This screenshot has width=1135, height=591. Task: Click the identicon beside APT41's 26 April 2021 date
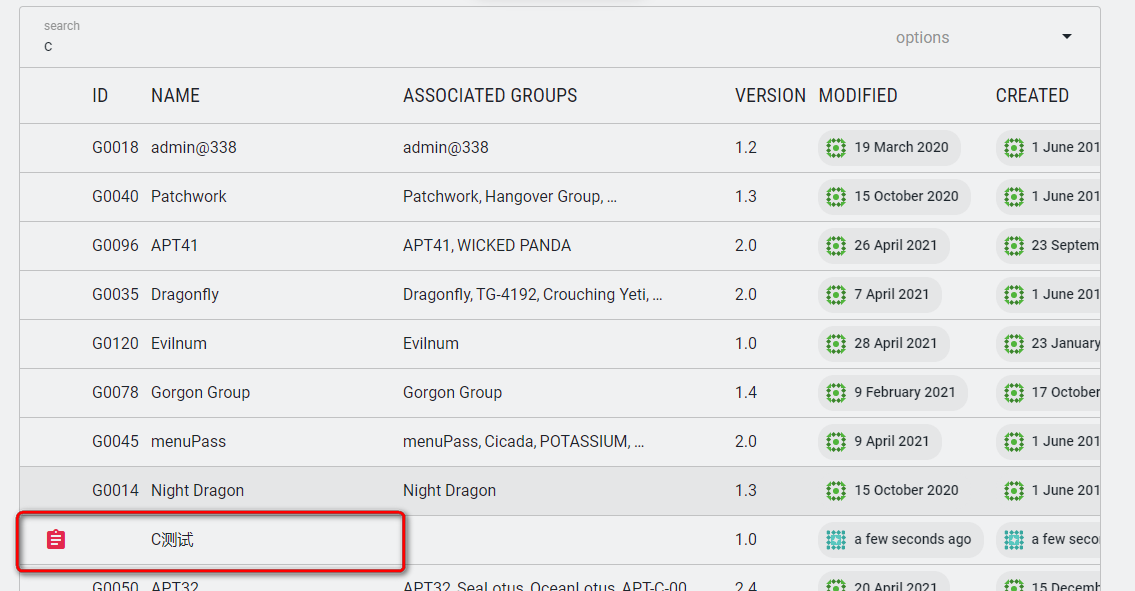point(835,245)
